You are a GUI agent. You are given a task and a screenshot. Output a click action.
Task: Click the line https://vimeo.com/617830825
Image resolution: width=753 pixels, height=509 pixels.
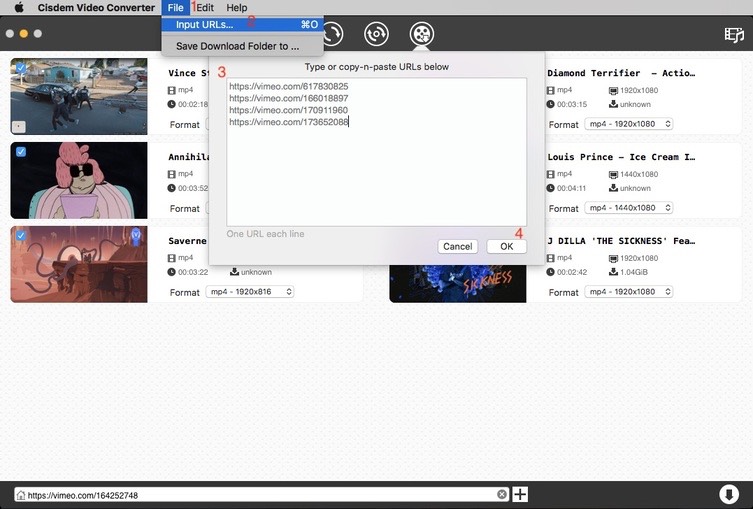pyautogui.click(x=289, y=86)
